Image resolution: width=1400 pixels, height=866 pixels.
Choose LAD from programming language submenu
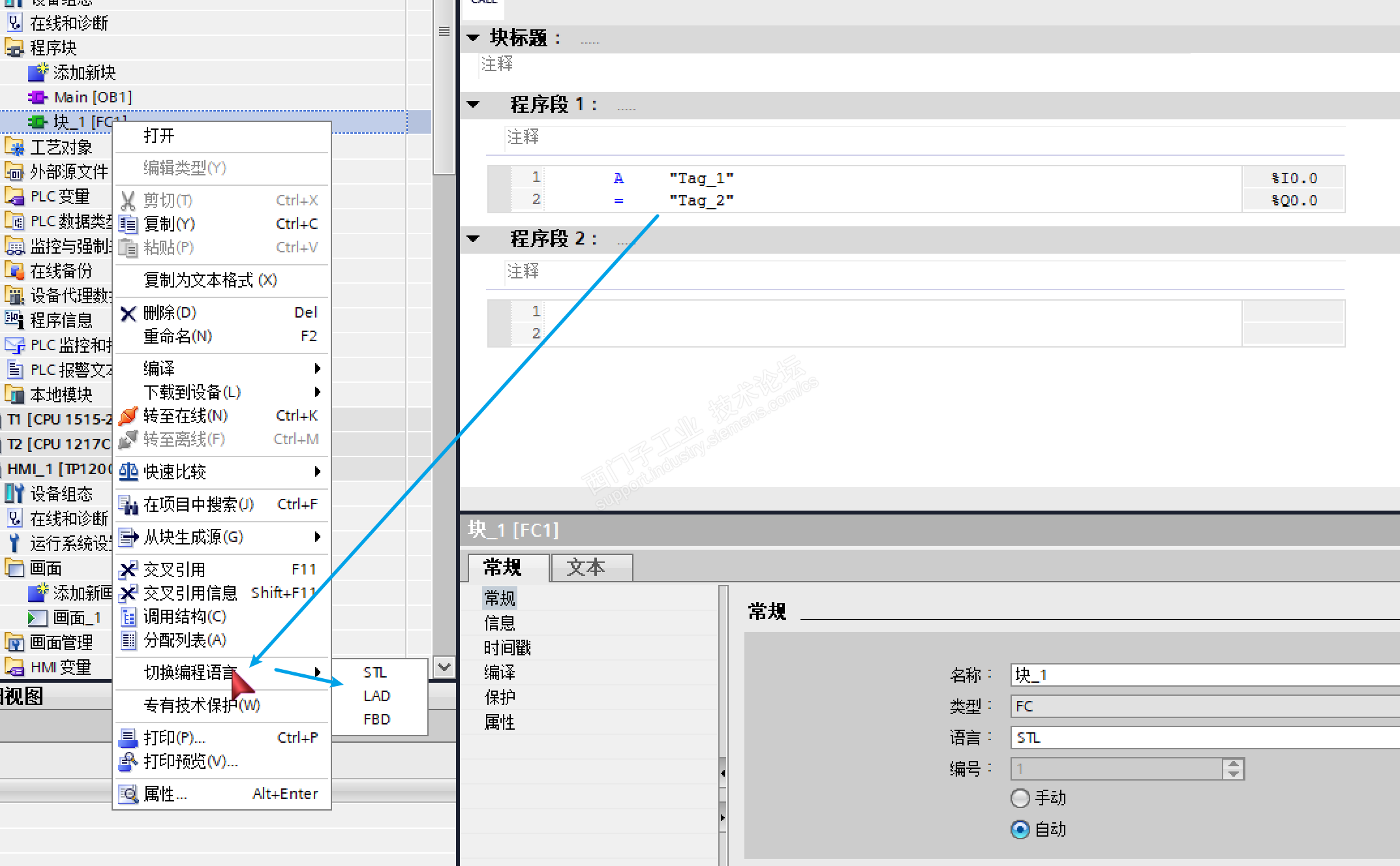[x=376, y=696]
